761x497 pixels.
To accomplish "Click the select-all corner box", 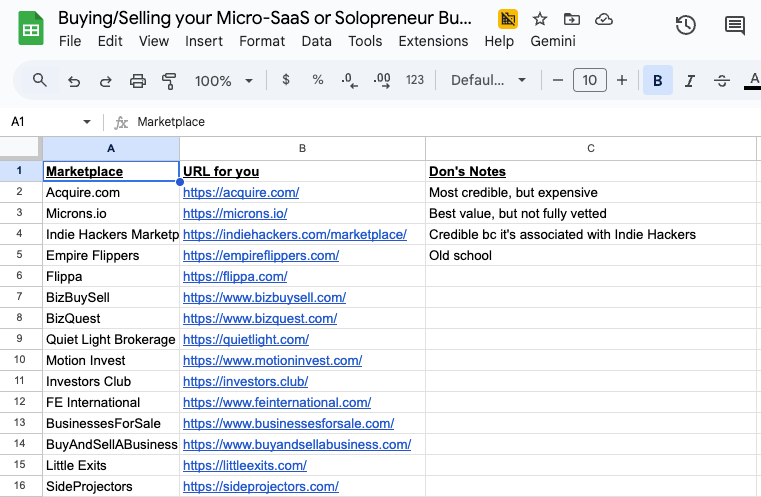I will click(x=19, y=147).
